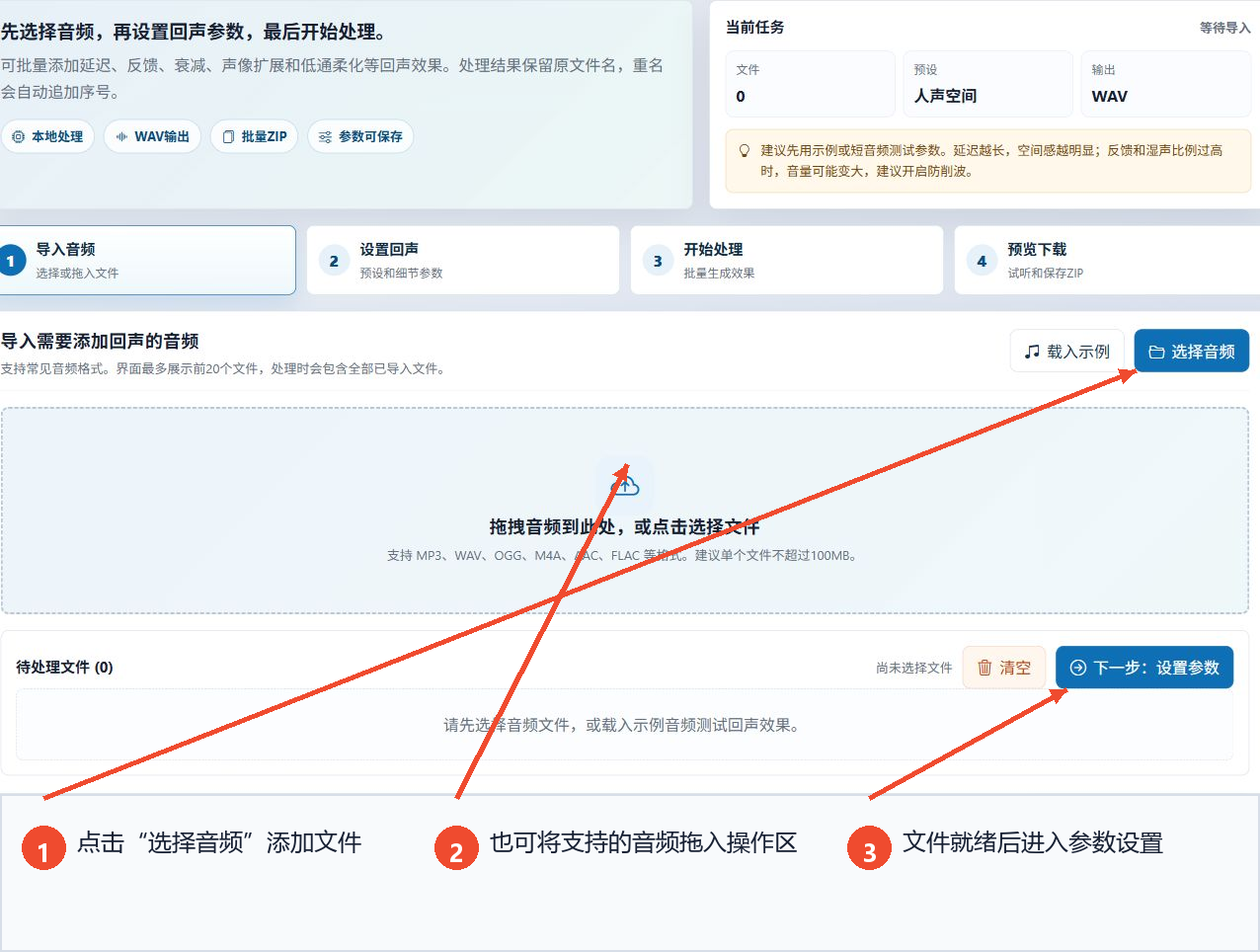Click the 本地处理 badge

point(47,136)
